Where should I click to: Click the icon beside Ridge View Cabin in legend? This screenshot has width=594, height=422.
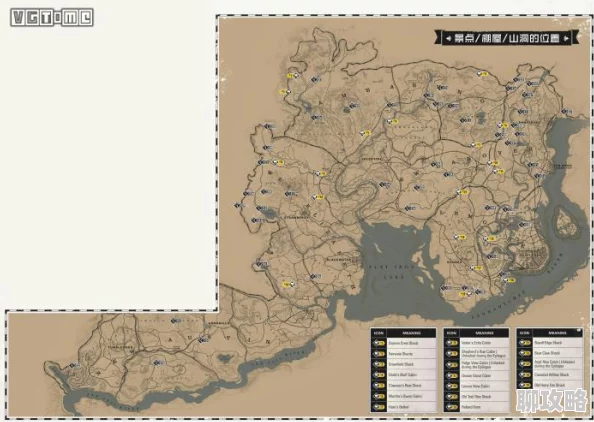[452, 365]
